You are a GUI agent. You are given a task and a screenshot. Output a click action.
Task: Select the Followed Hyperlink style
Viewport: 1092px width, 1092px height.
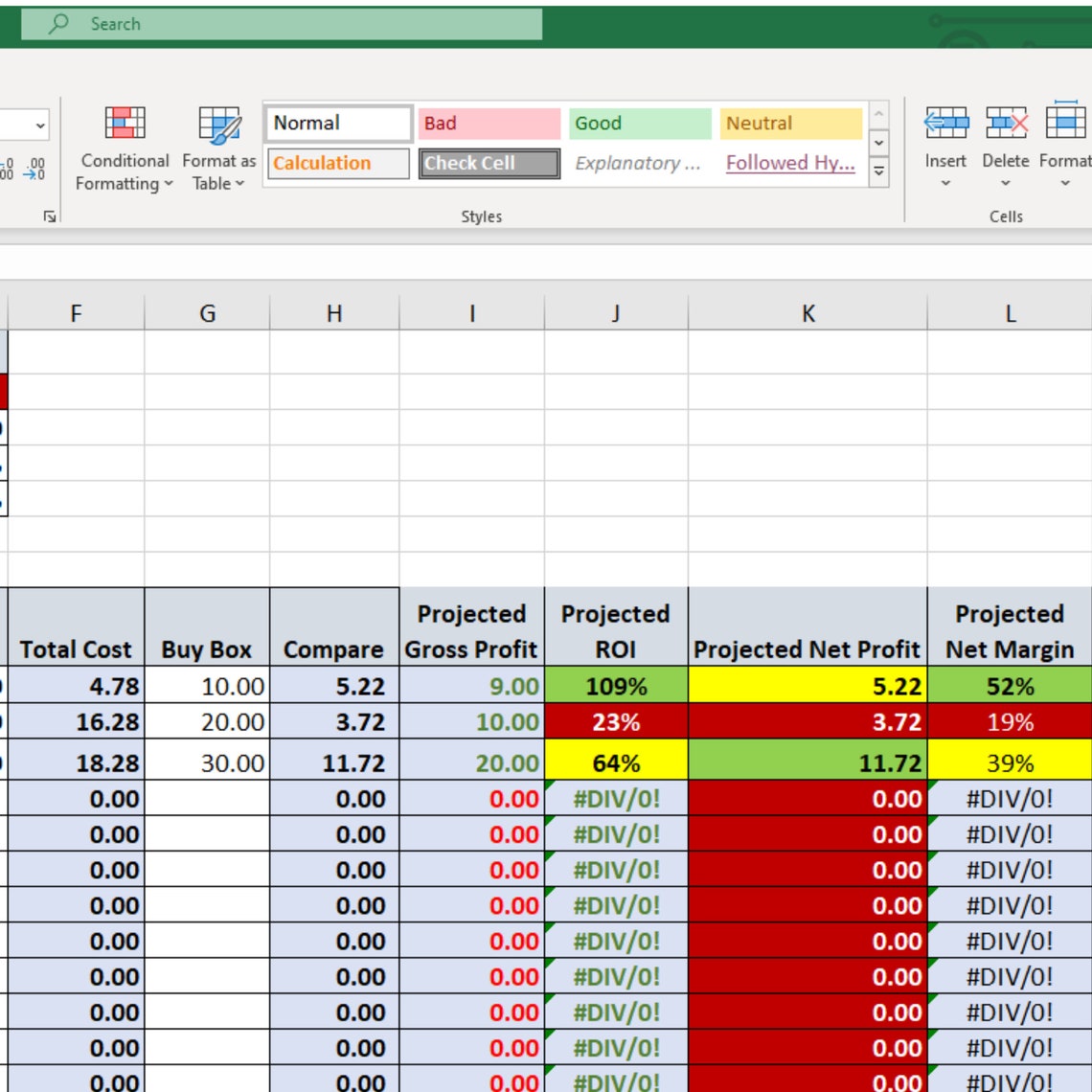coord(788,163)
